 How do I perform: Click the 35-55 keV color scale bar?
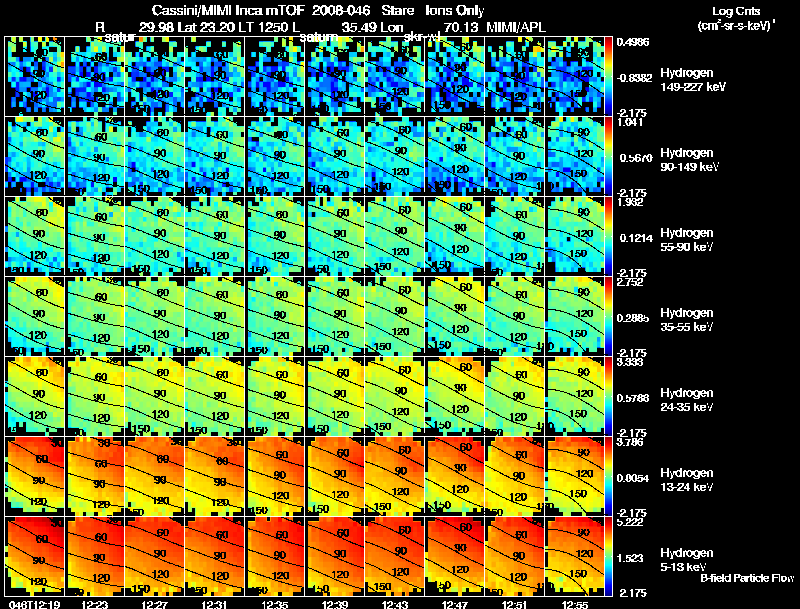point(609,316)
